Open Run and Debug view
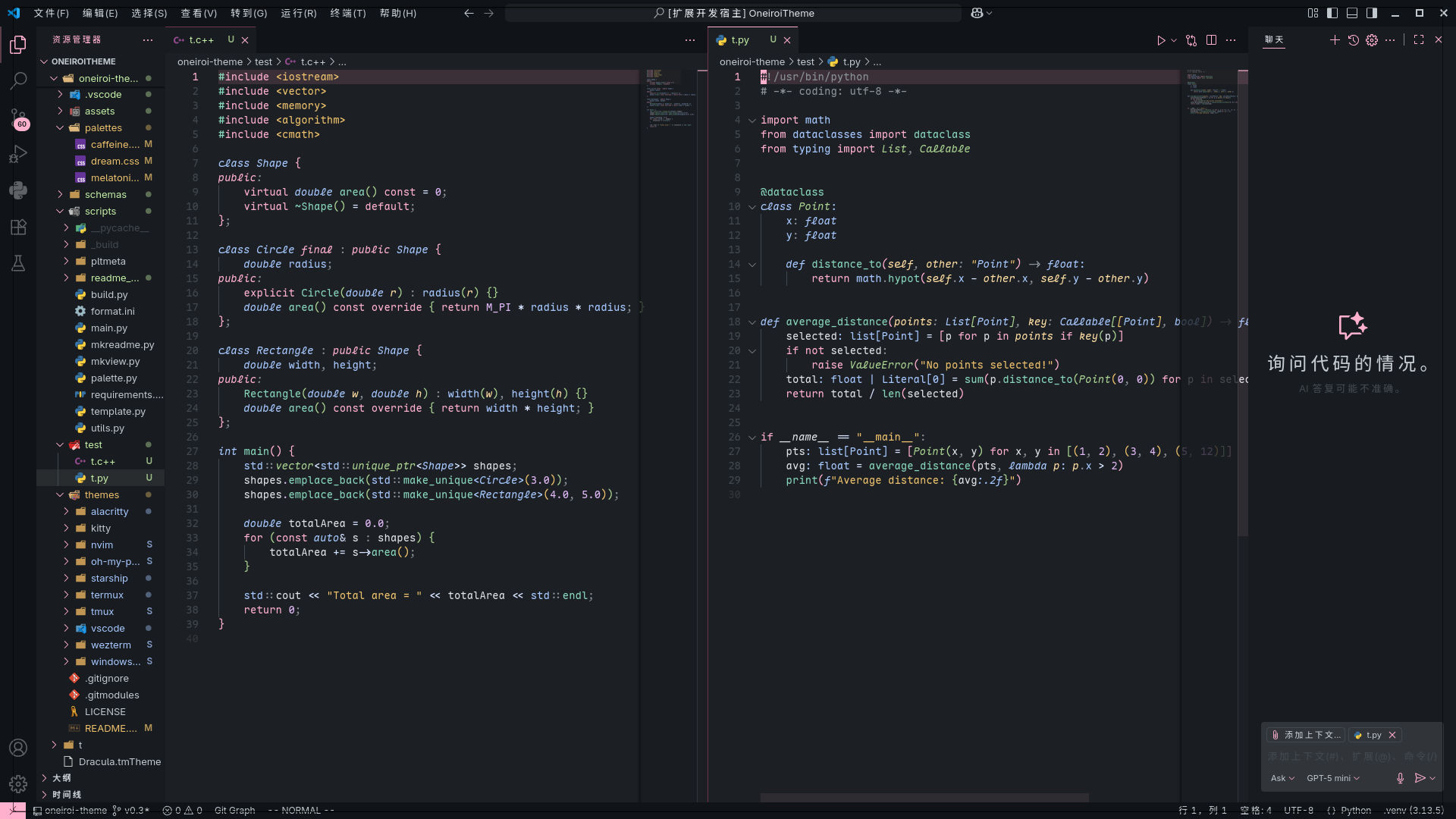 click(18, 154)
